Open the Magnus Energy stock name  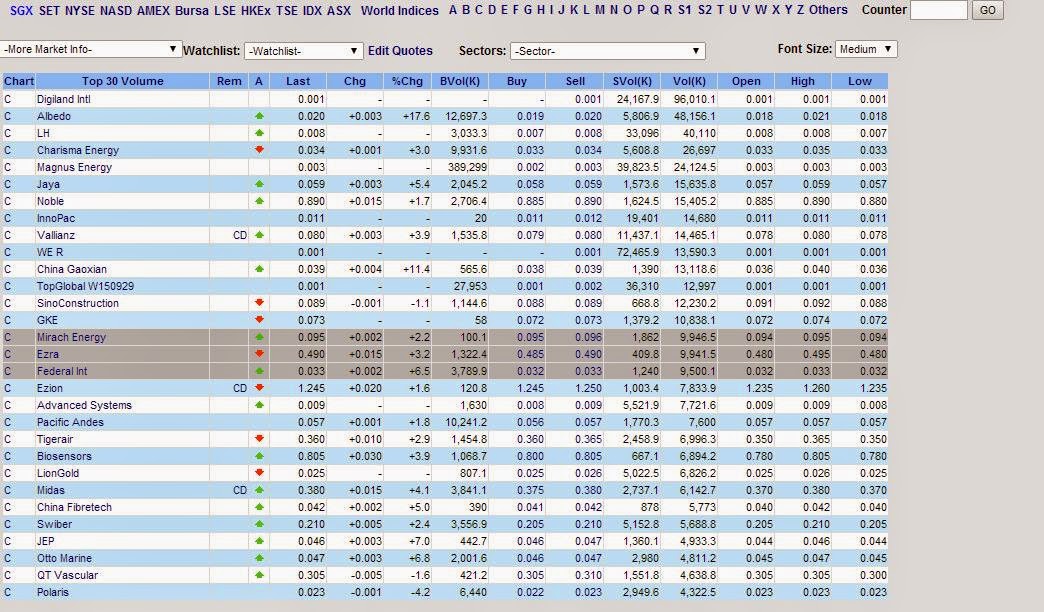75,167
